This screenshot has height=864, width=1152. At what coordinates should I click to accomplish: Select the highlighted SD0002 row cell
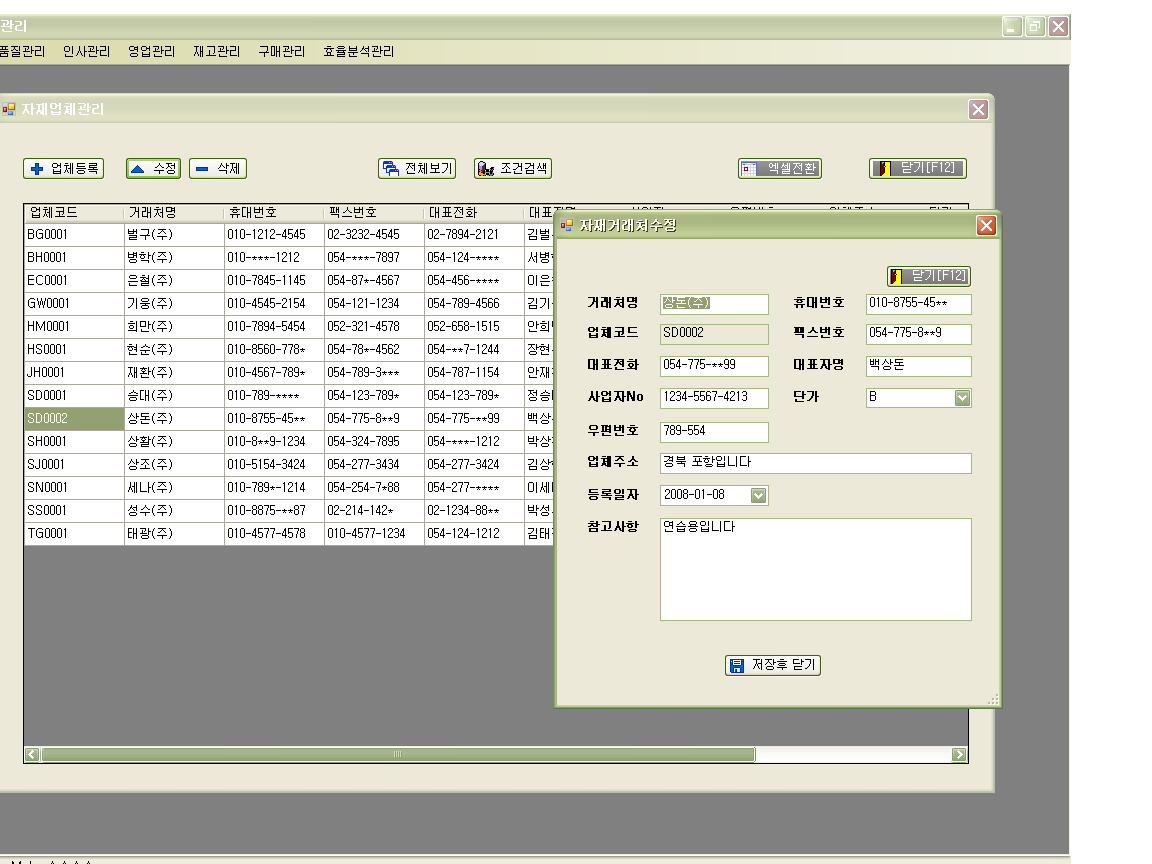click(74, 419)
